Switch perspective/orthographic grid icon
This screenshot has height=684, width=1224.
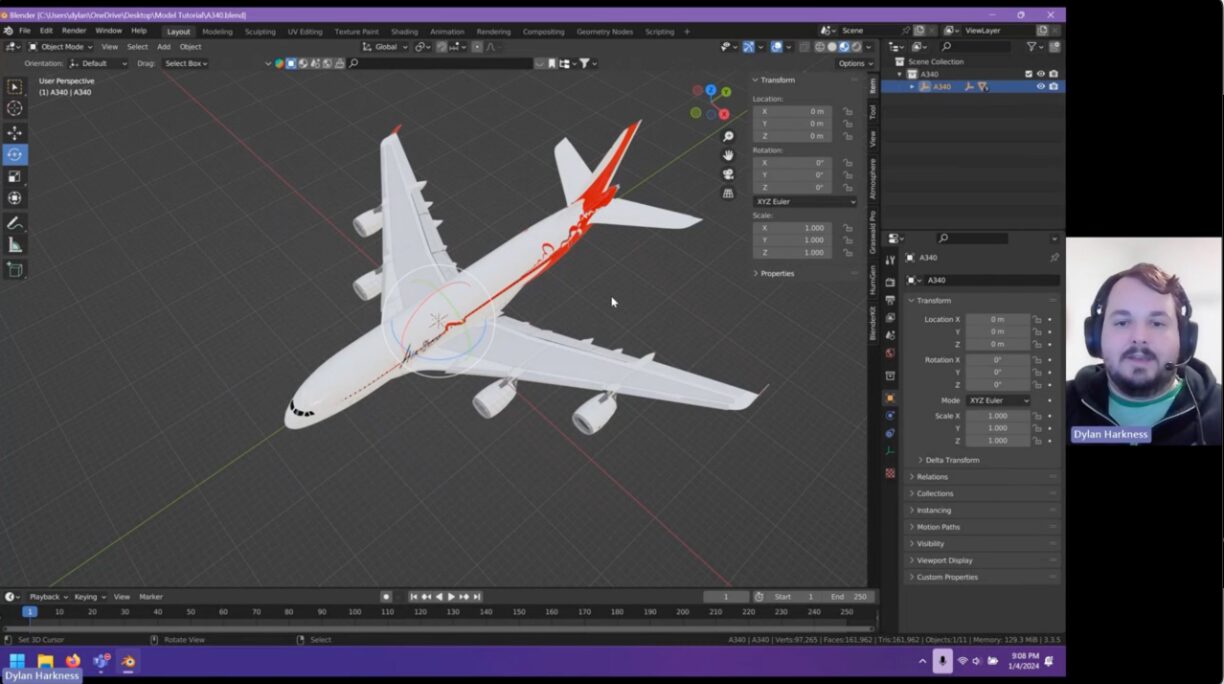point(728,193)
